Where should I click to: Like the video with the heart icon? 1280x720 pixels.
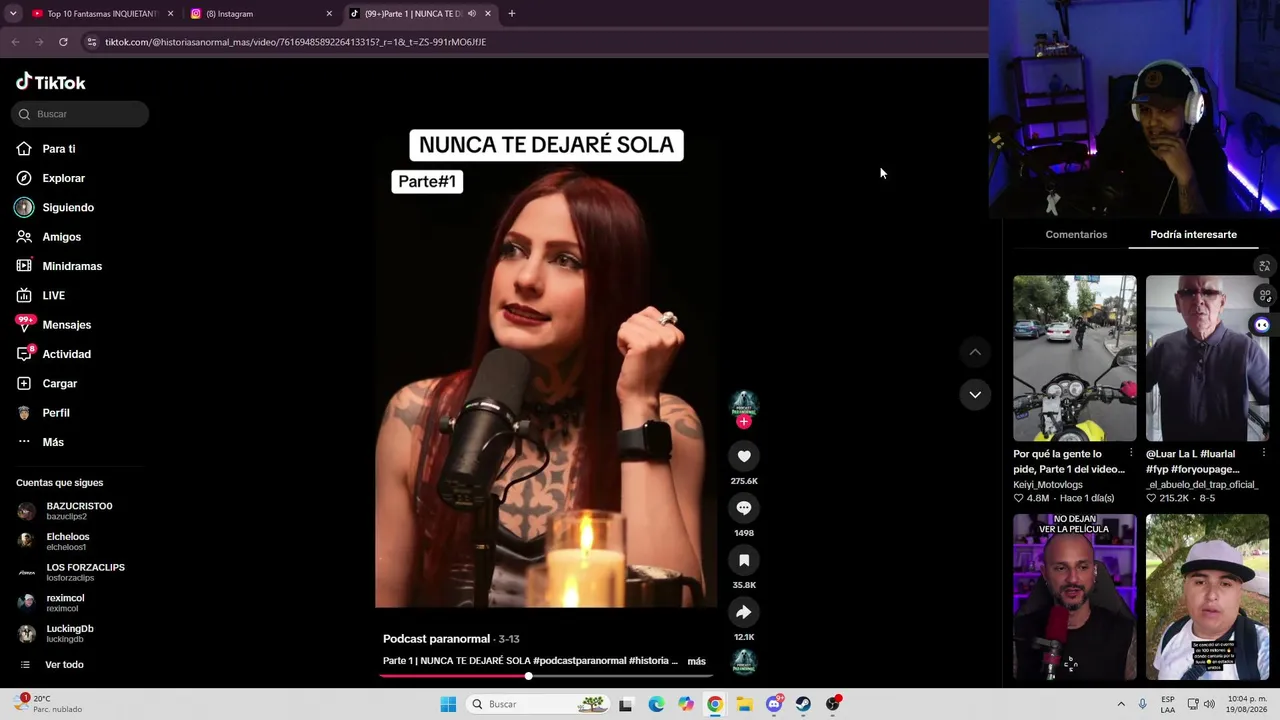point(744,456)
